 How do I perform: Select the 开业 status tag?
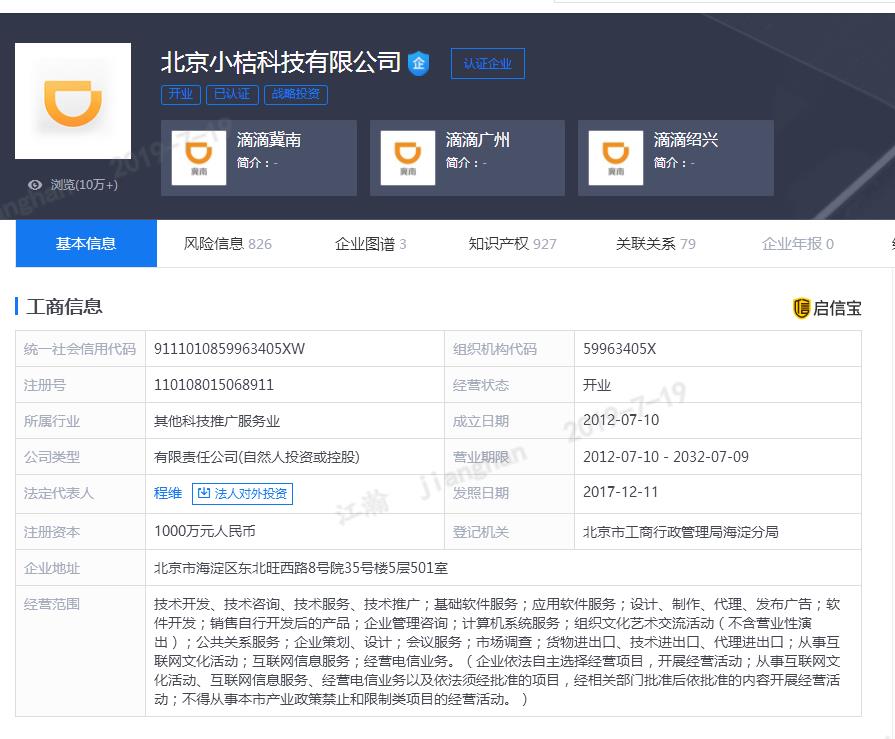(x=180, y=94)
